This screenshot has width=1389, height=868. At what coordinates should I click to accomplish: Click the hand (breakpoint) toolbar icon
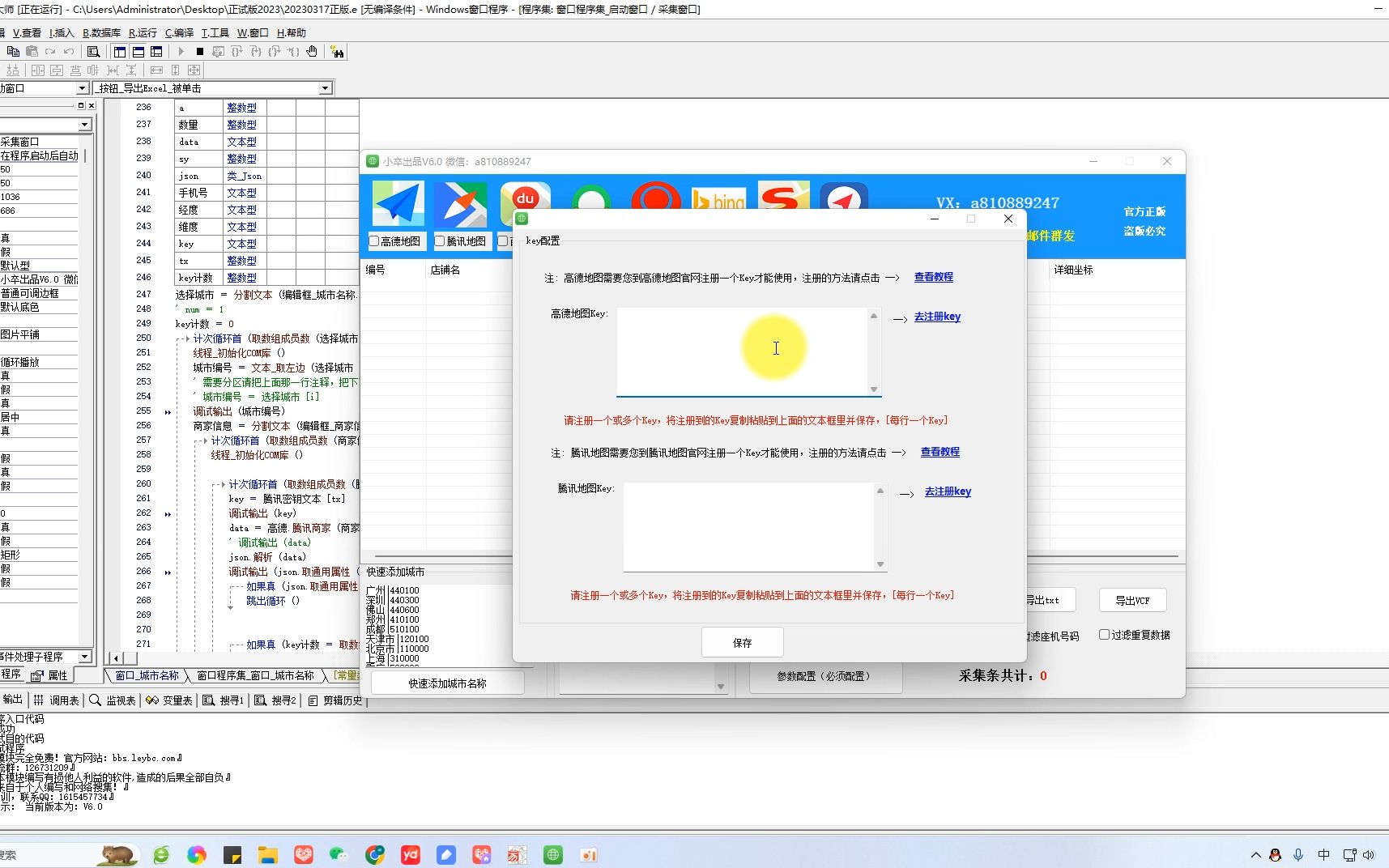(x=312, y=51)
